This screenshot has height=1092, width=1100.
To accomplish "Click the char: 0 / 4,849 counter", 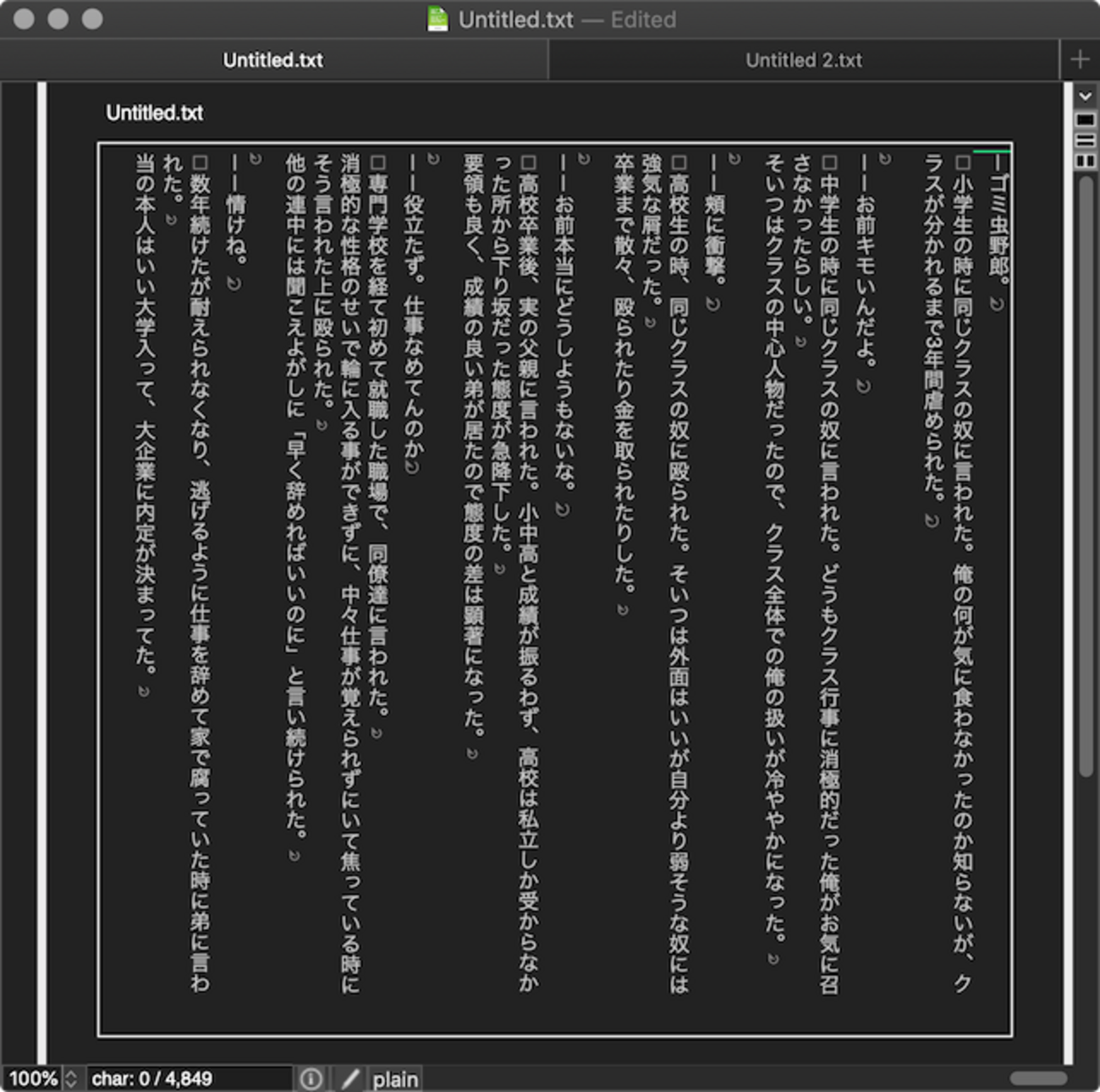I will (x=189, y=1078).
